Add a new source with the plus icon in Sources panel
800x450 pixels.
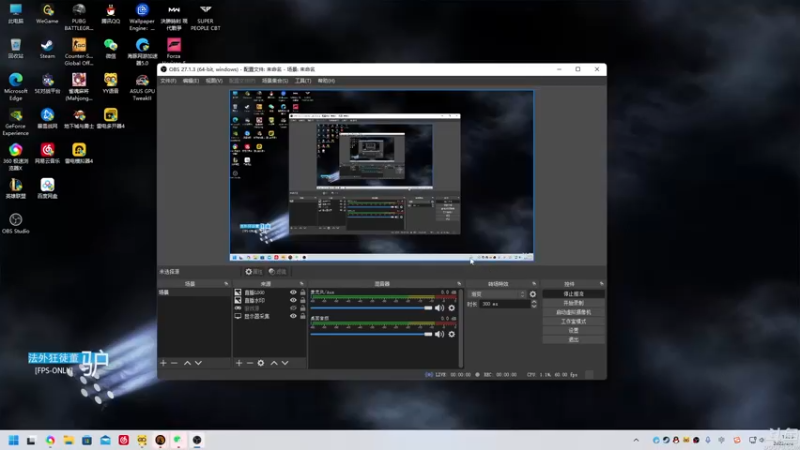click(239, 363)
